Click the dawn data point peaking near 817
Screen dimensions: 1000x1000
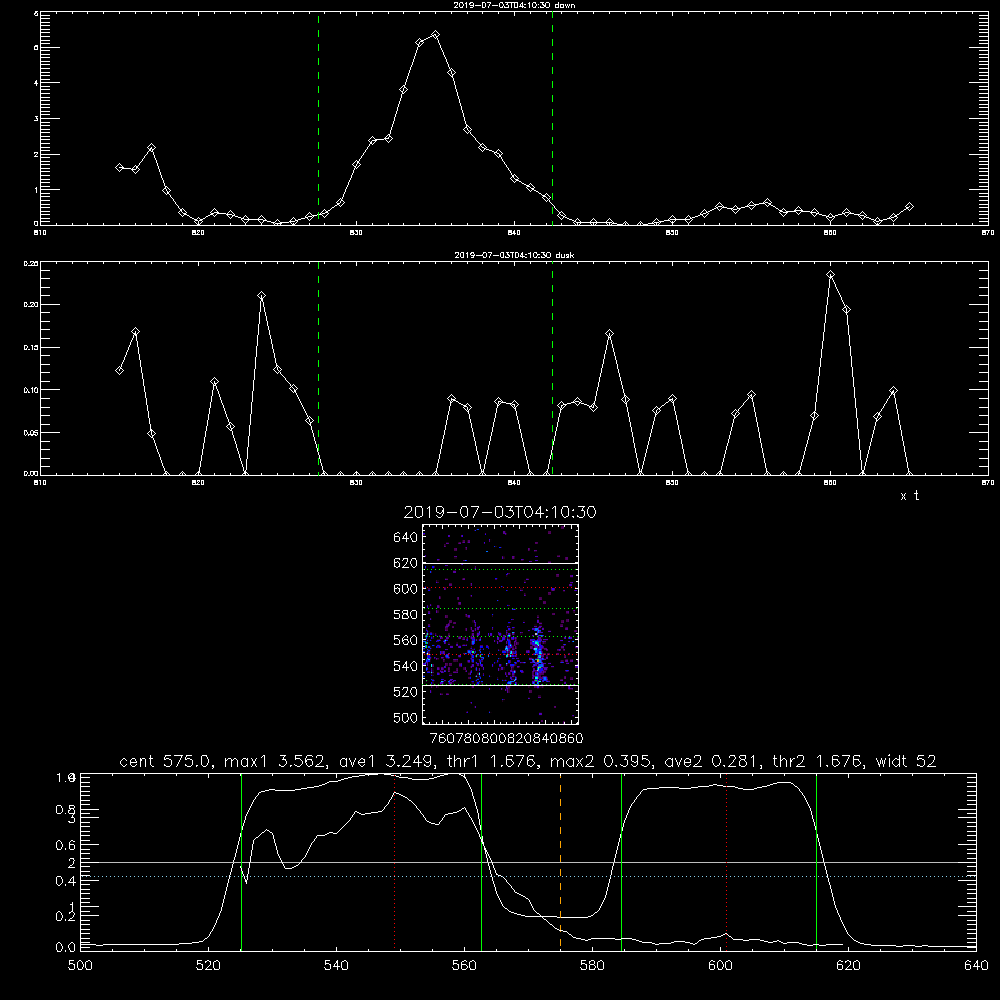151,148
